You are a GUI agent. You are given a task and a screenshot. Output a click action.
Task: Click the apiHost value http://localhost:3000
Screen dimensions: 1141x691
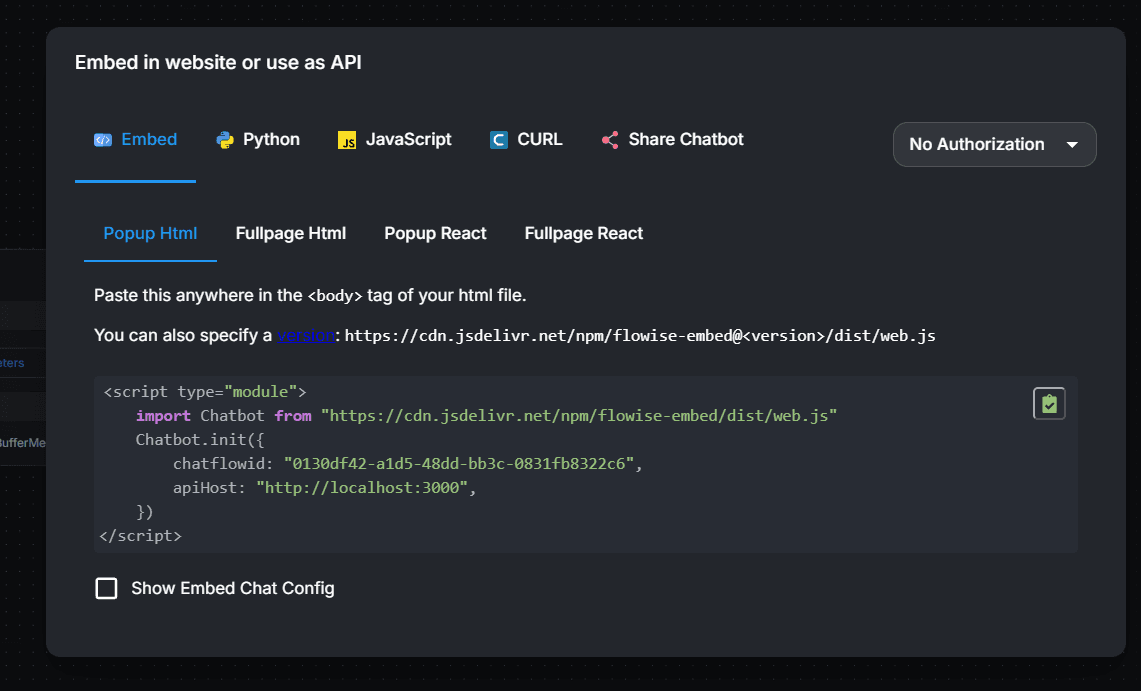362,487
